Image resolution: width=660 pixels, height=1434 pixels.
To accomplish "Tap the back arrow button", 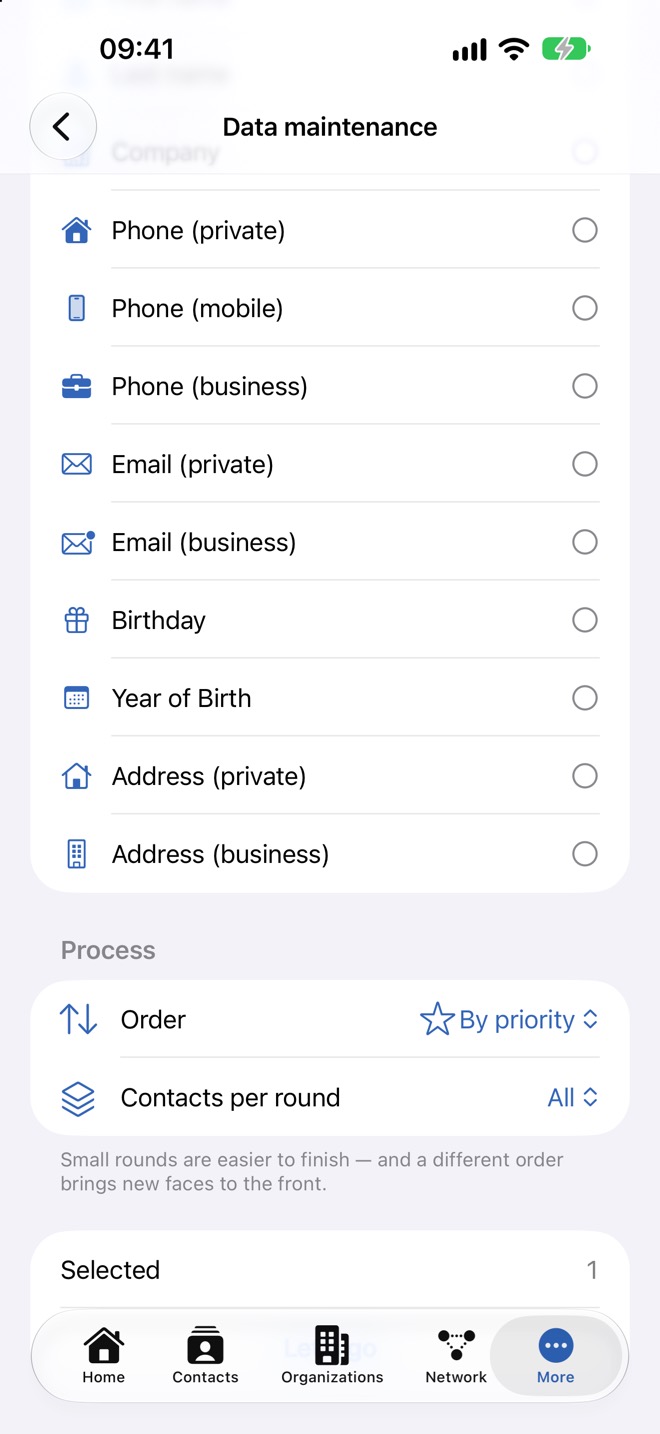I will point(63,127).
